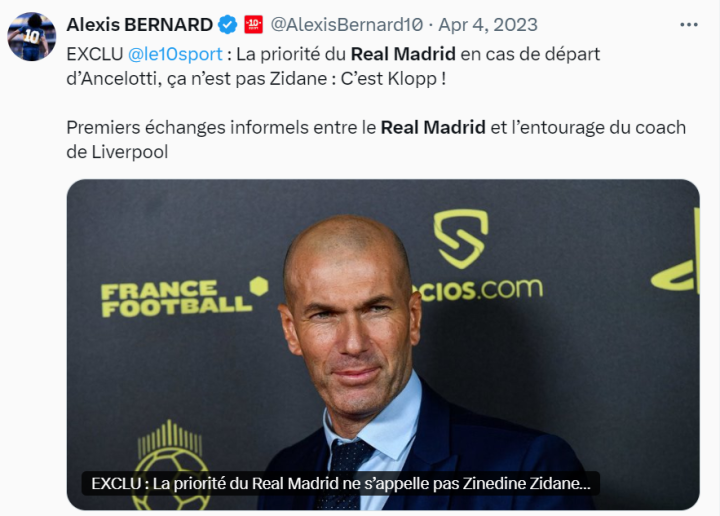Click the word Klopp in the tweet
The image size is (720, 516).
[413, 79]
